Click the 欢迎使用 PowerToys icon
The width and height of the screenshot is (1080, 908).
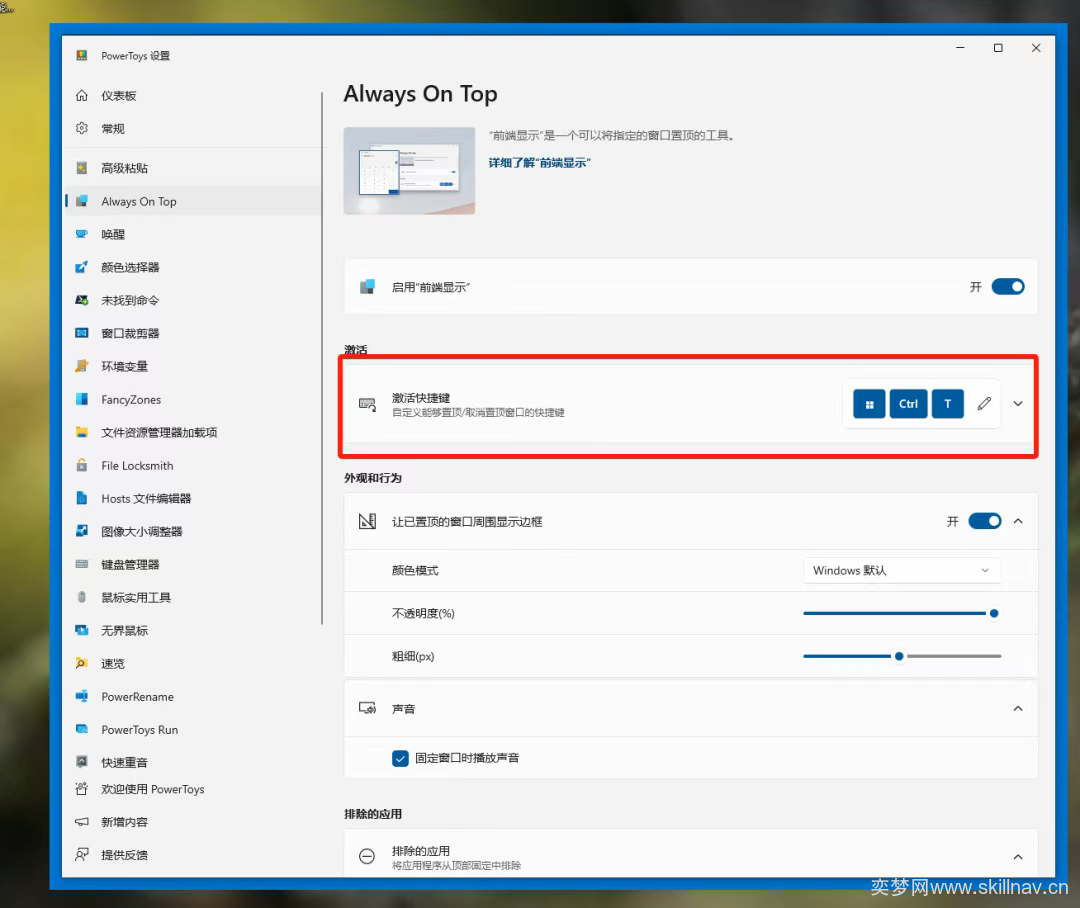pos(82,789)
